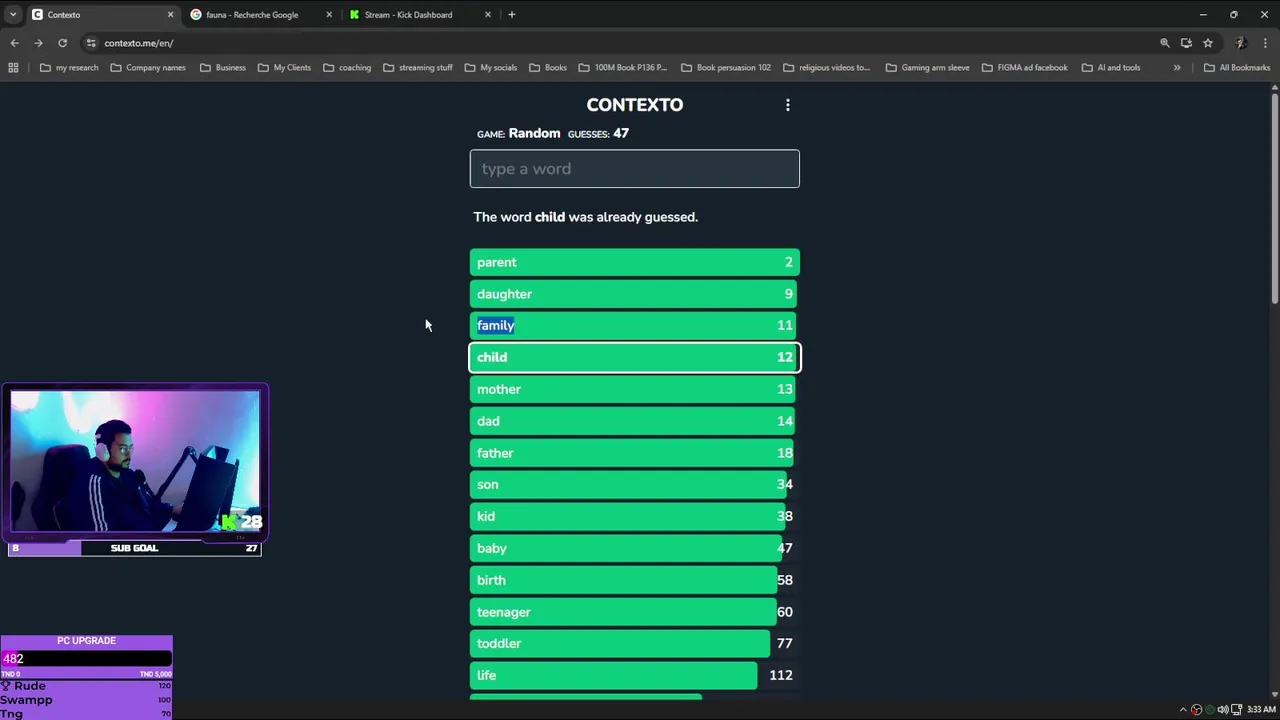Go back to the previous page
Viewport: 1280px width, 720px height.
coord(14,43)
